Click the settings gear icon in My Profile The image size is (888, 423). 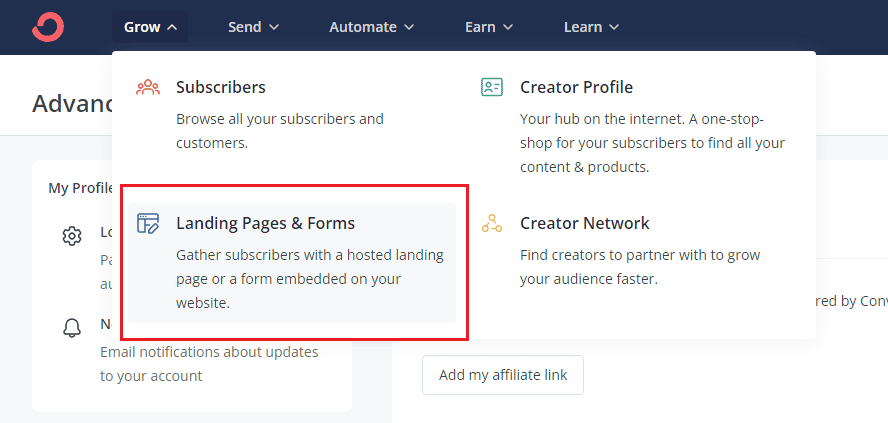[72, 236]
